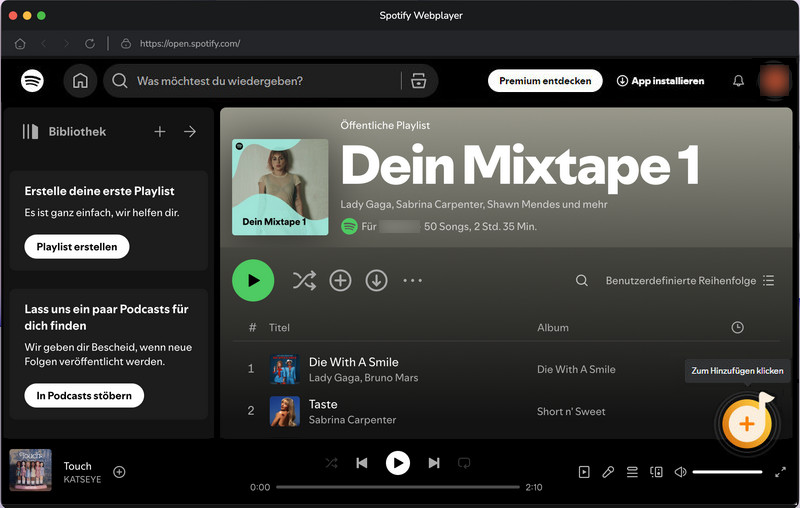The width and height of the screenshot is (800, 508).
Task: Expand the library with arrow icon
Action: tap(190, 132)
